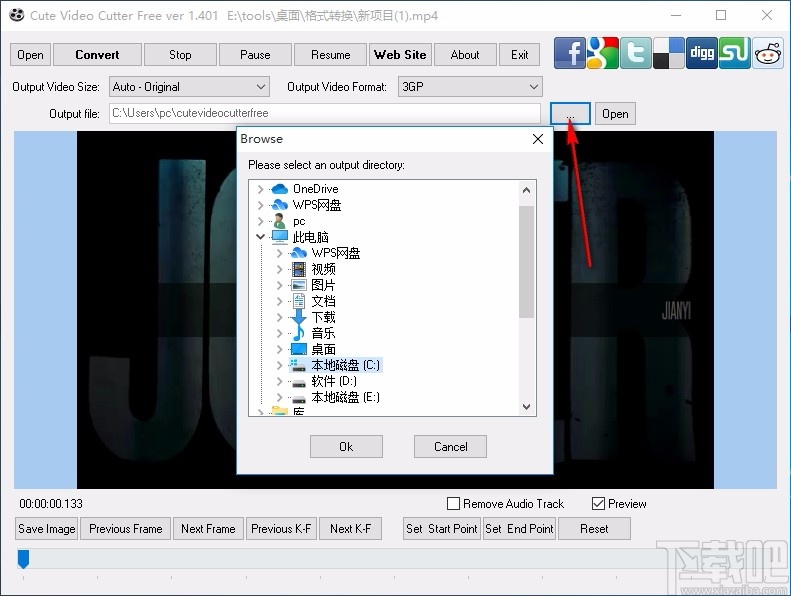Expand the 视频 folder node
The image size is (791, 596).
[279, 269]
